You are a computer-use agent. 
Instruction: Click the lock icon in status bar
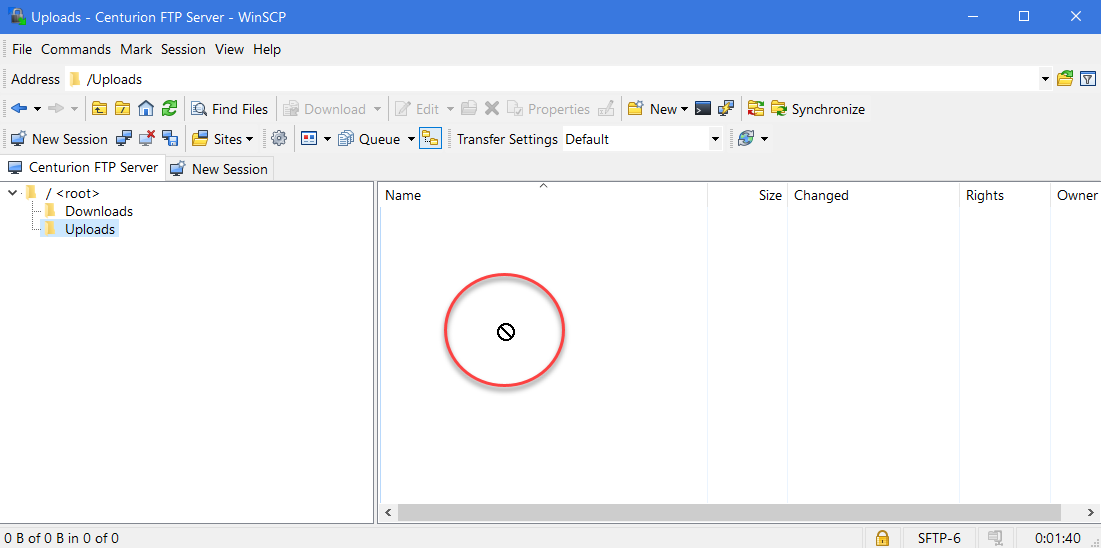(882, 538)
